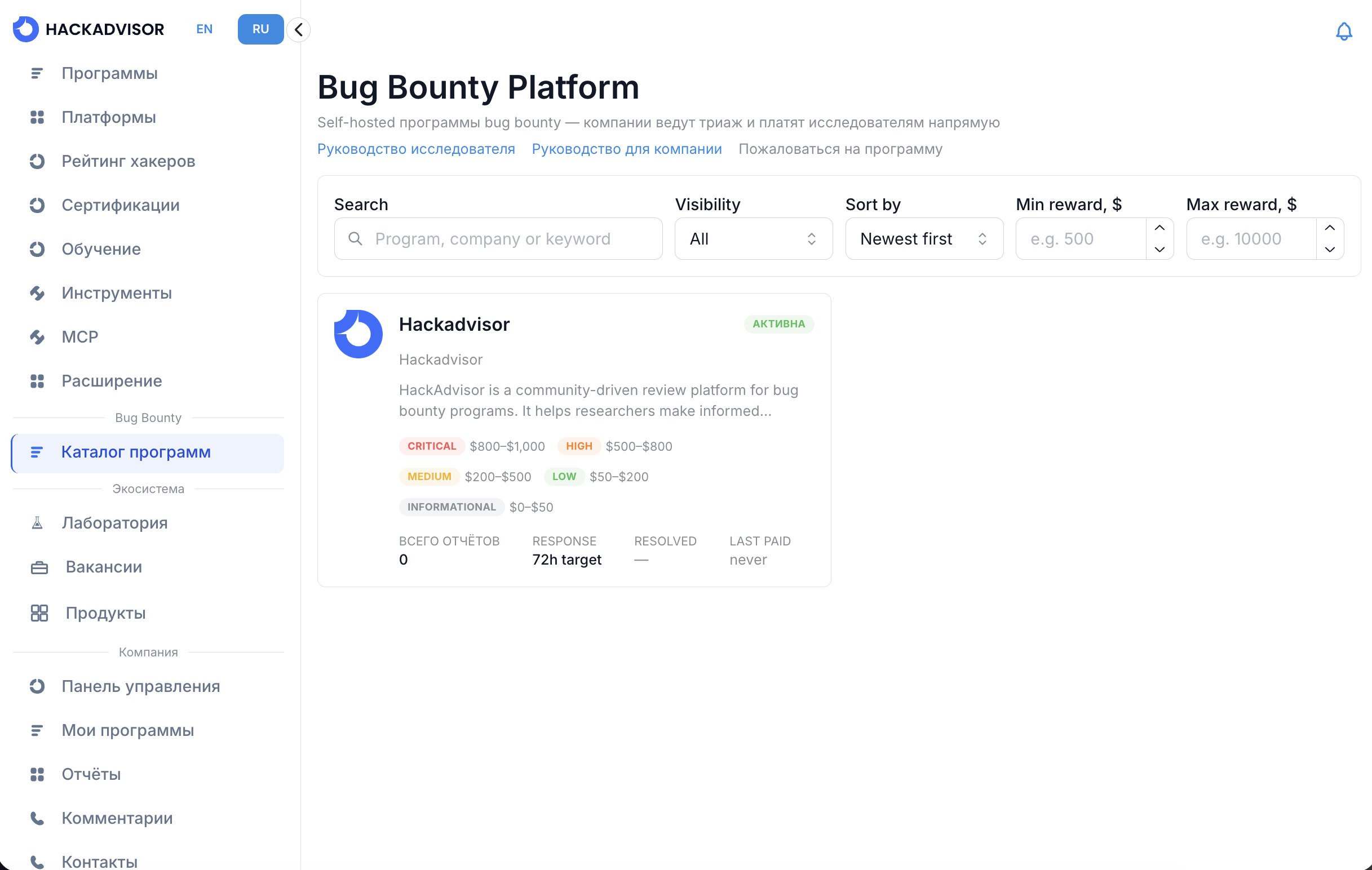Click the Мои программы icon
The height and width of the screenshot is (870, 1372).
coord(37,730)
